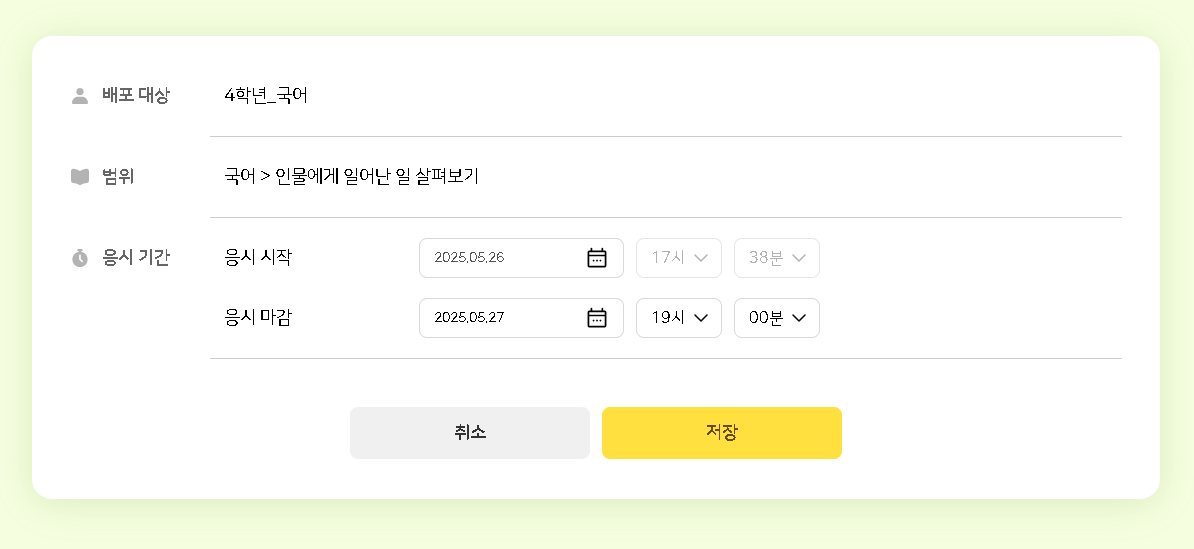Image resolution: width=1194 pixels, height=549 pixels.
Task: Select the 4학년_국어 target text
Action: tap(266, 96)
